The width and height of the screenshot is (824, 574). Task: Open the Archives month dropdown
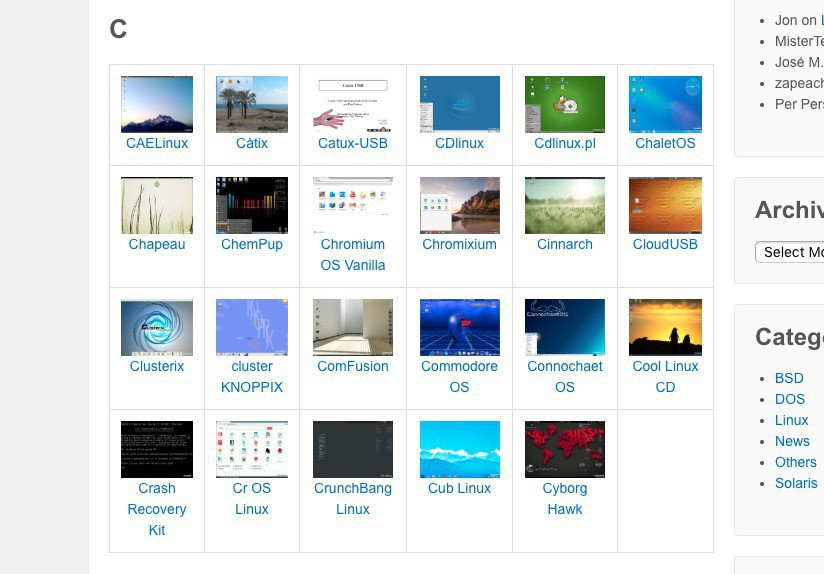(x=789, y=252)
